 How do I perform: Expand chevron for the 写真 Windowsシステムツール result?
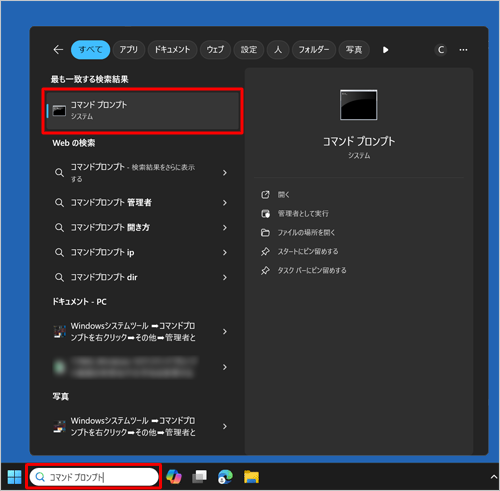click(225, 427)
